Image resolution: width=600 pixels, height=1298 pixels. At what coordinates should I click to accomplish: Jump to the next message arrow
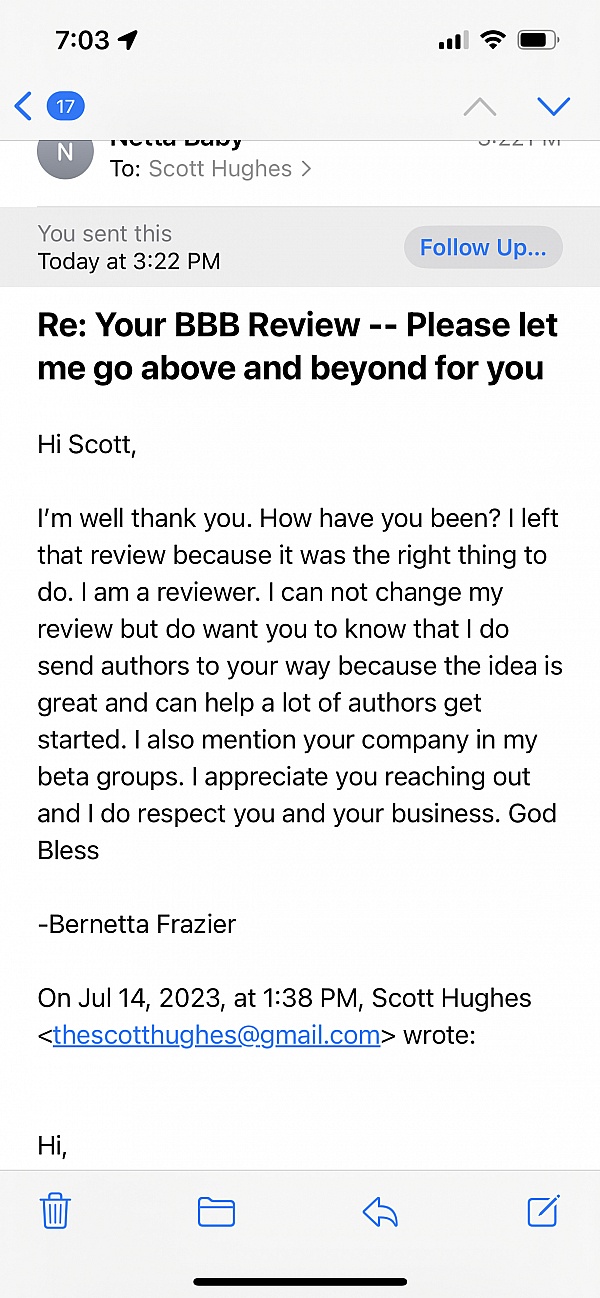pyautogui.click(x=553, y=106)
